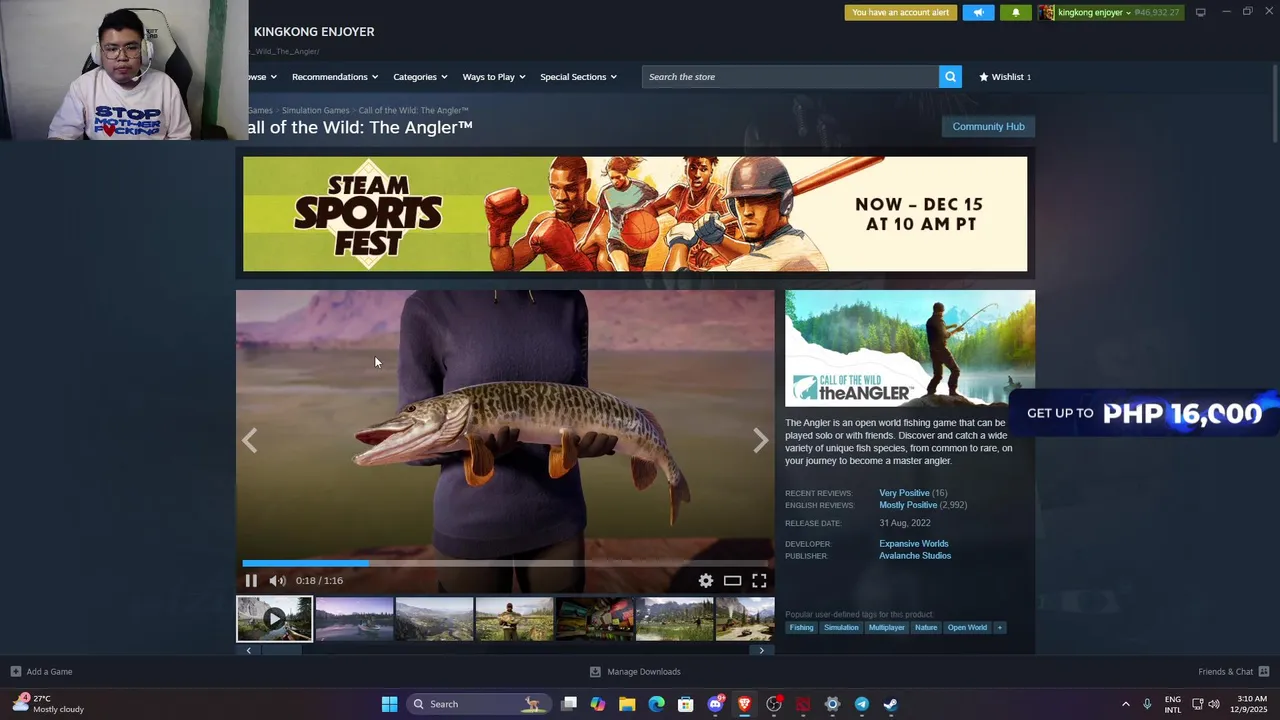This screenshot has width=1280, height=720.
Task: Toggle theater mode for the trailer
Action: (732, 580)
